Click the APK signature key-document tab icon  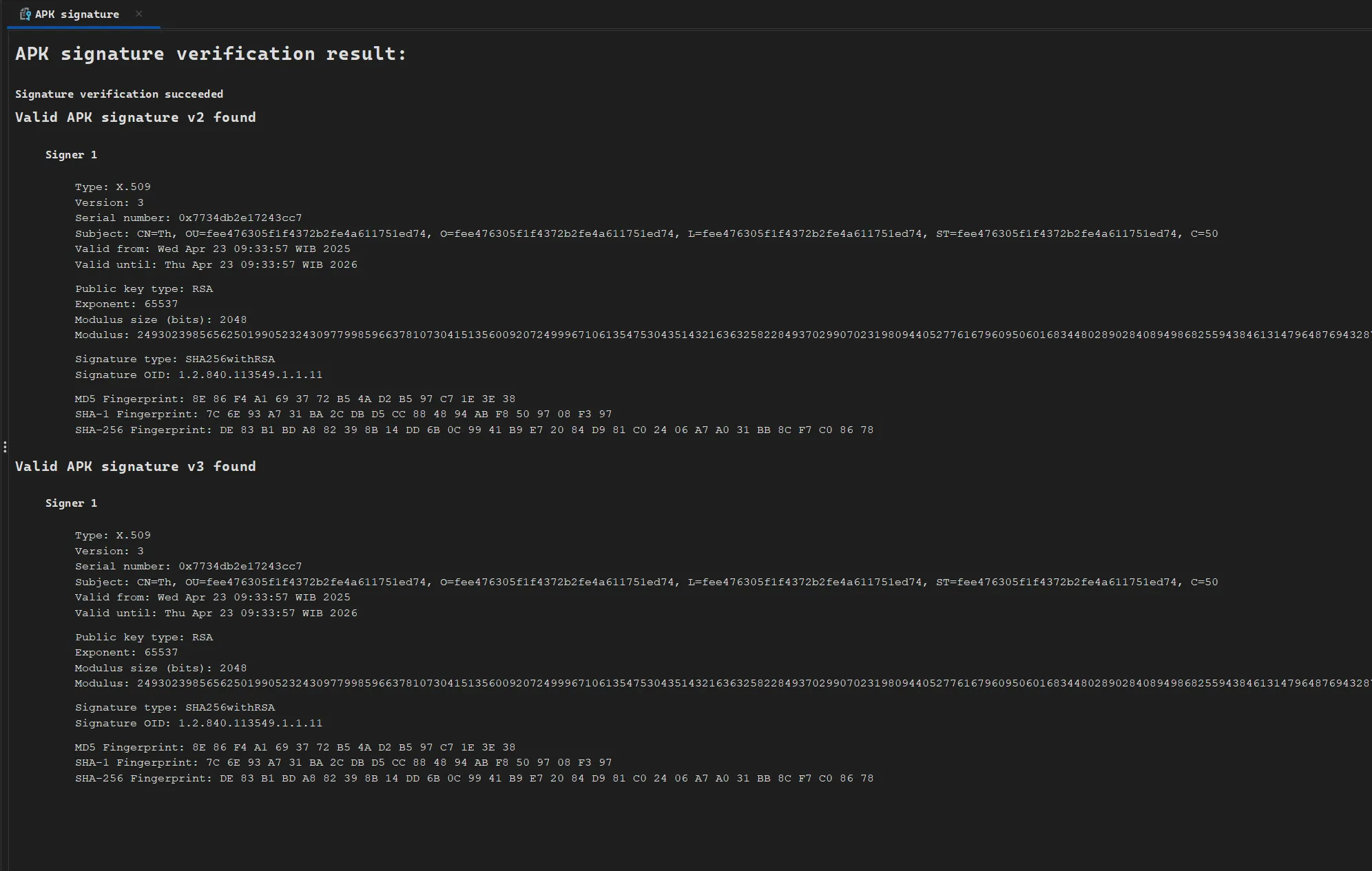click(x=25, y=14)
